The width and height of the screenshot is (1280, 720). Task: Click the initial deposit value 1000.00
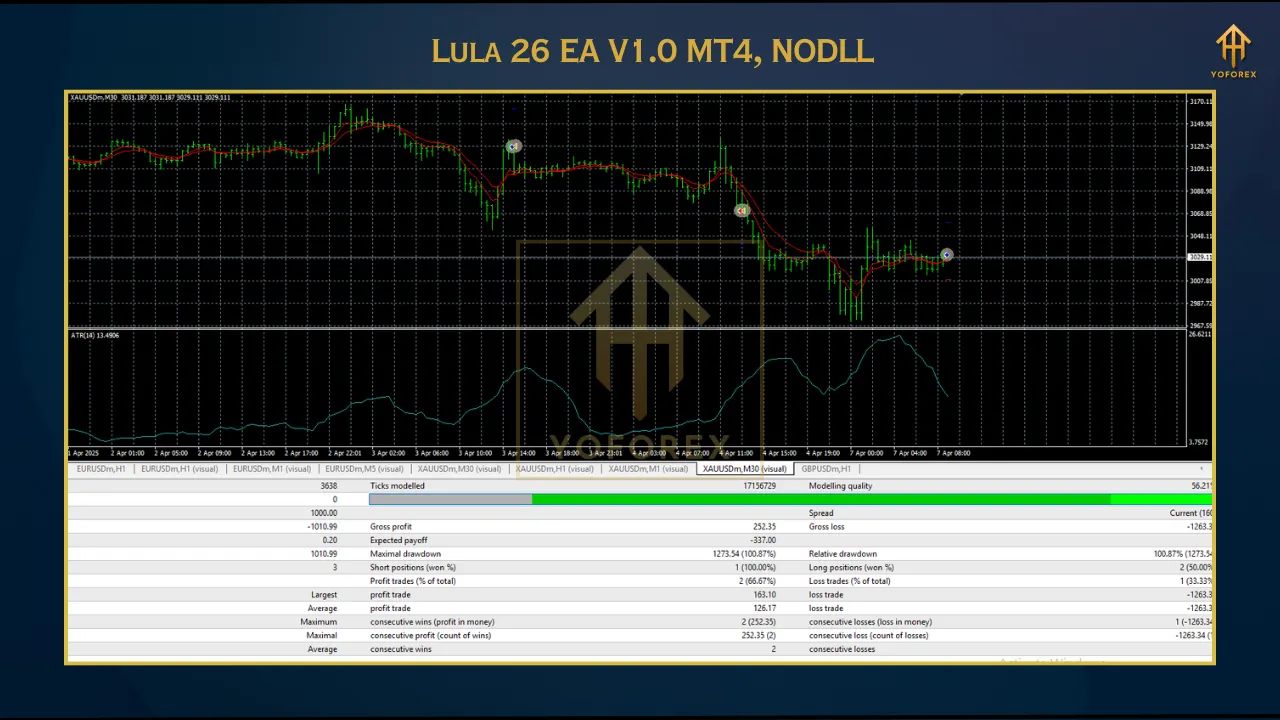click(324, 513)
